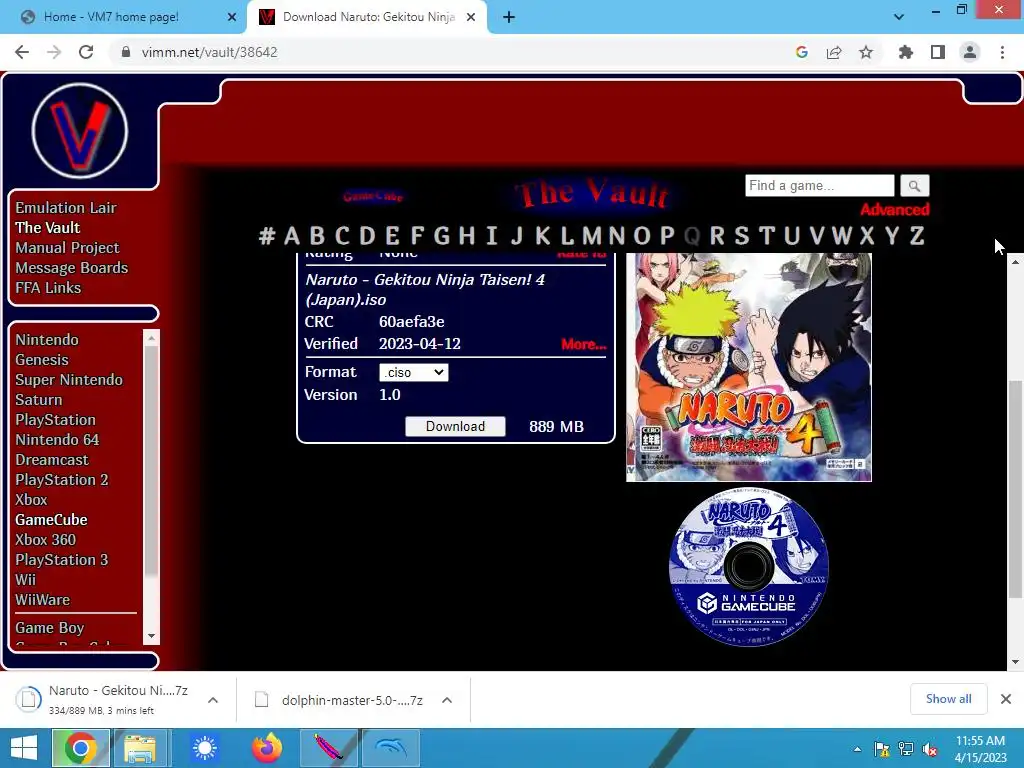Expand dolphin-master download options chevron
The width and height of the screenshot is (1024, 768).
pos(447,700)
